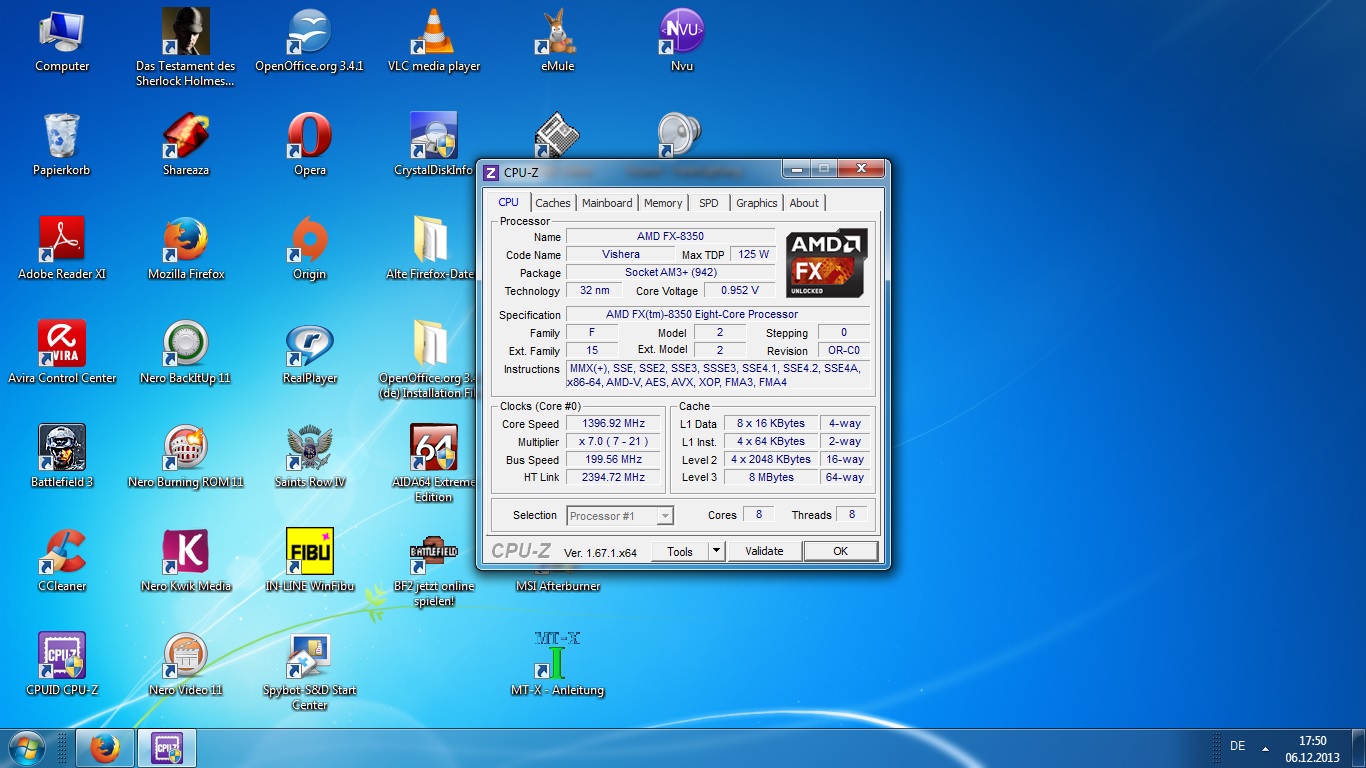Select the RealPlayer desktop shortcut

tap(309, 354)
